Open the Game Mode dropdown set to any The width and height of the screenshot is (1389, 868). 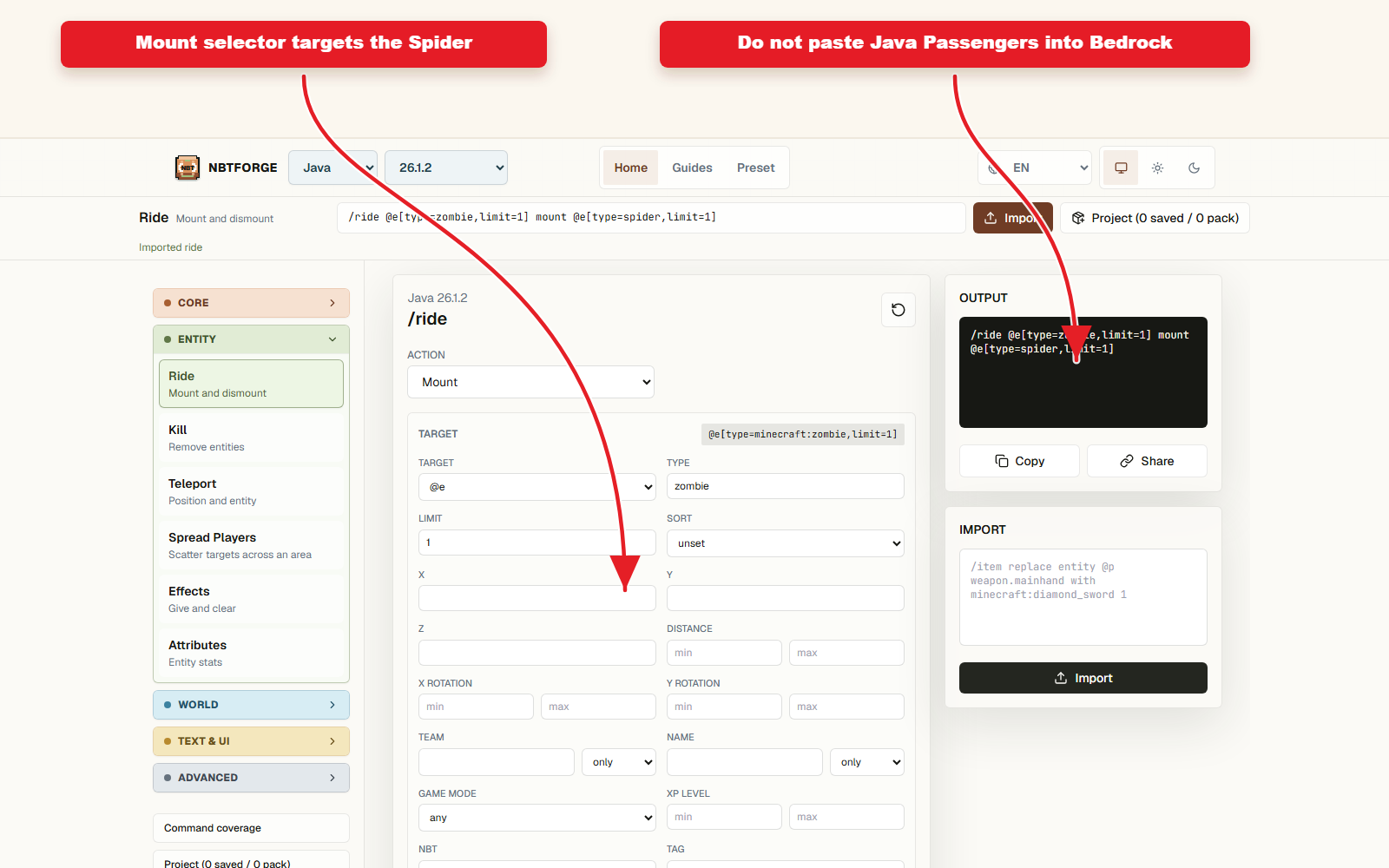pyautogui.click(x=537, y=818)
